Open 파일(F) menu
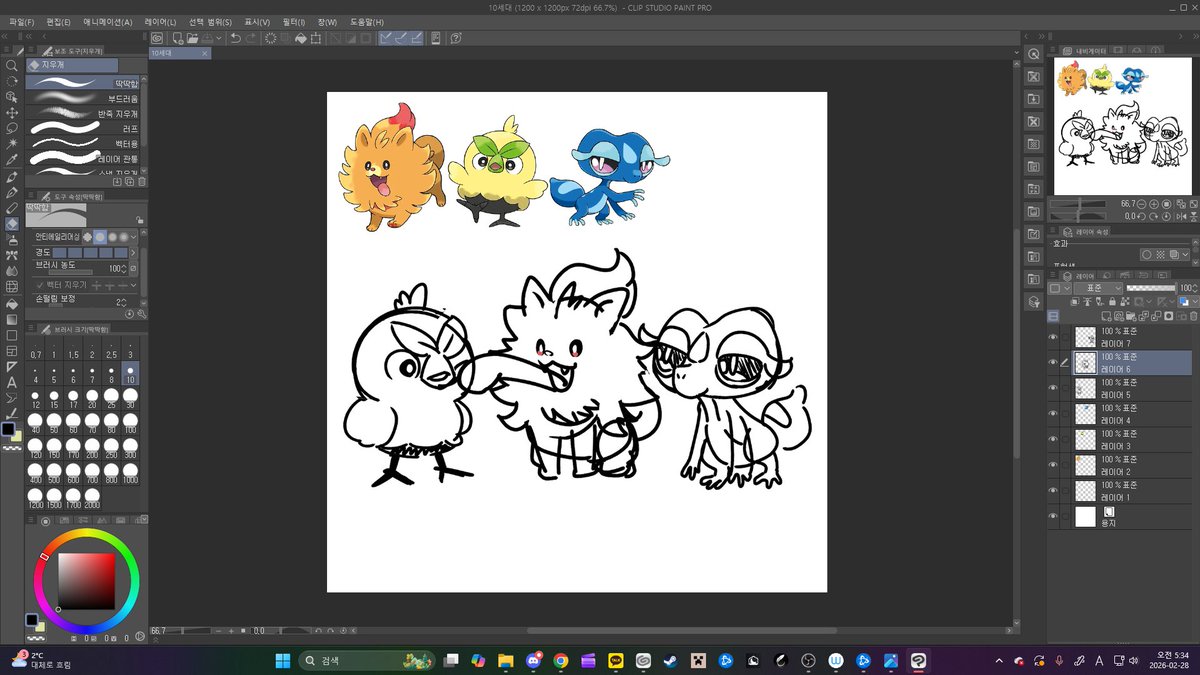This screenshot has width=1200, height=675. coord(21,21)
